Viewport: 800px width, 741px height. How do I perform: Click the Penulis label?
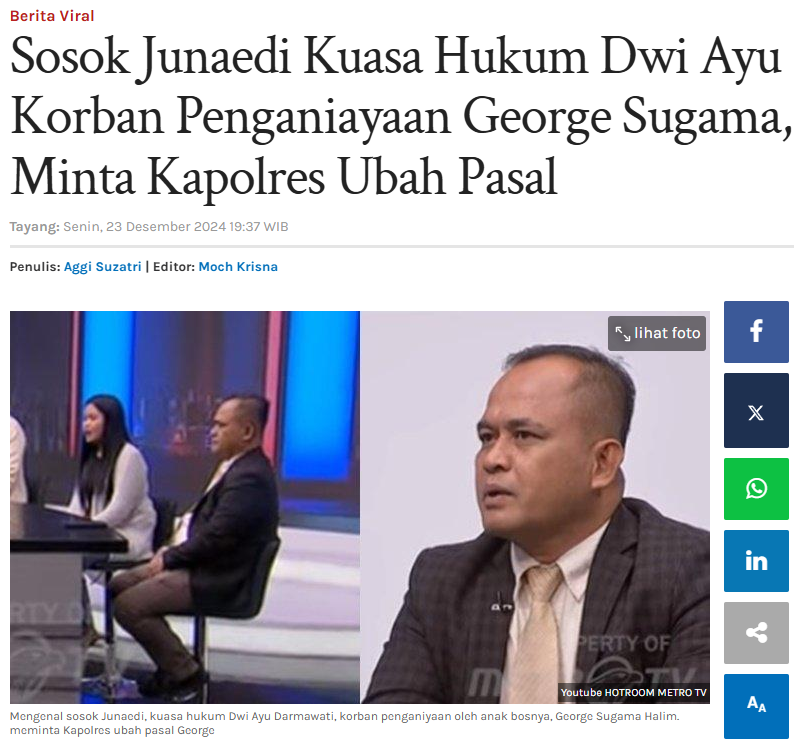(x=35, y=267)
